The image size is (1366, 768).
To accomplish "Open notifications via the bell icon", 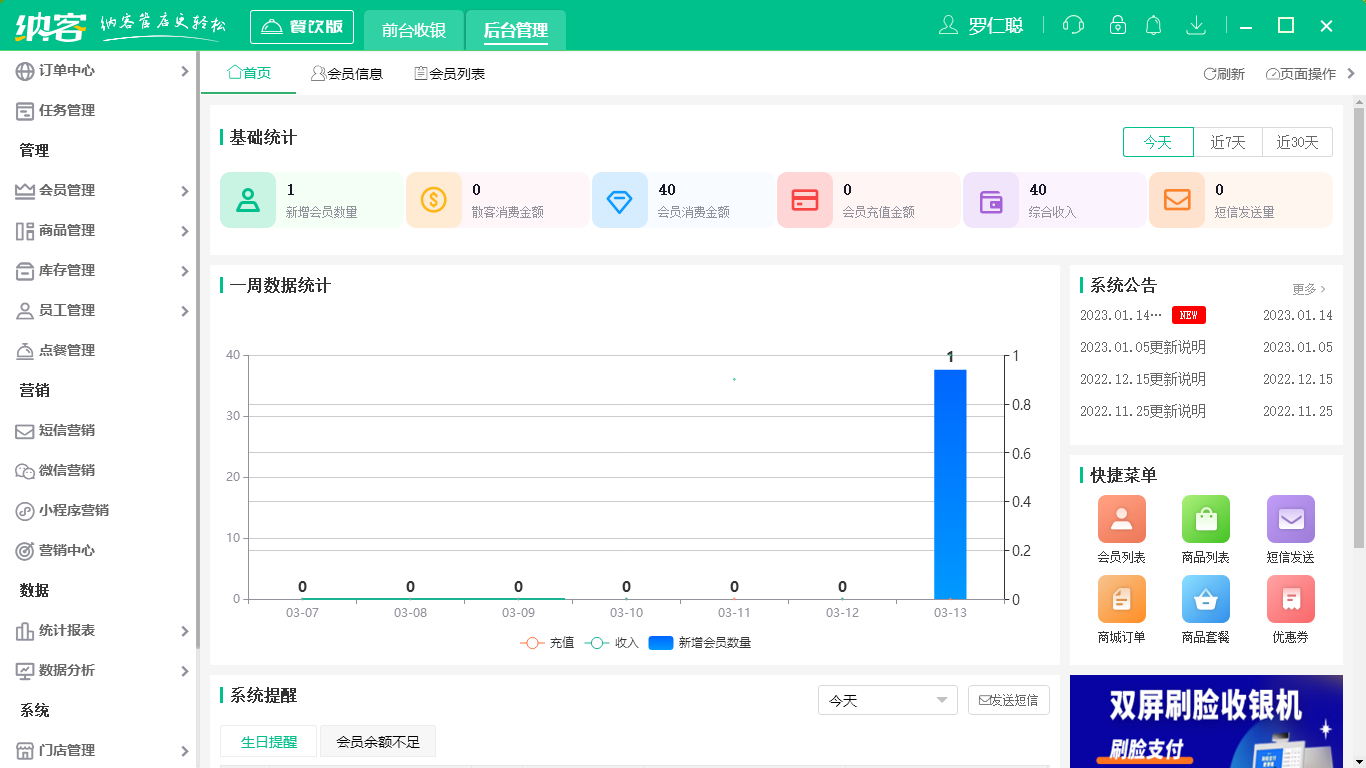I will 1154,24.
